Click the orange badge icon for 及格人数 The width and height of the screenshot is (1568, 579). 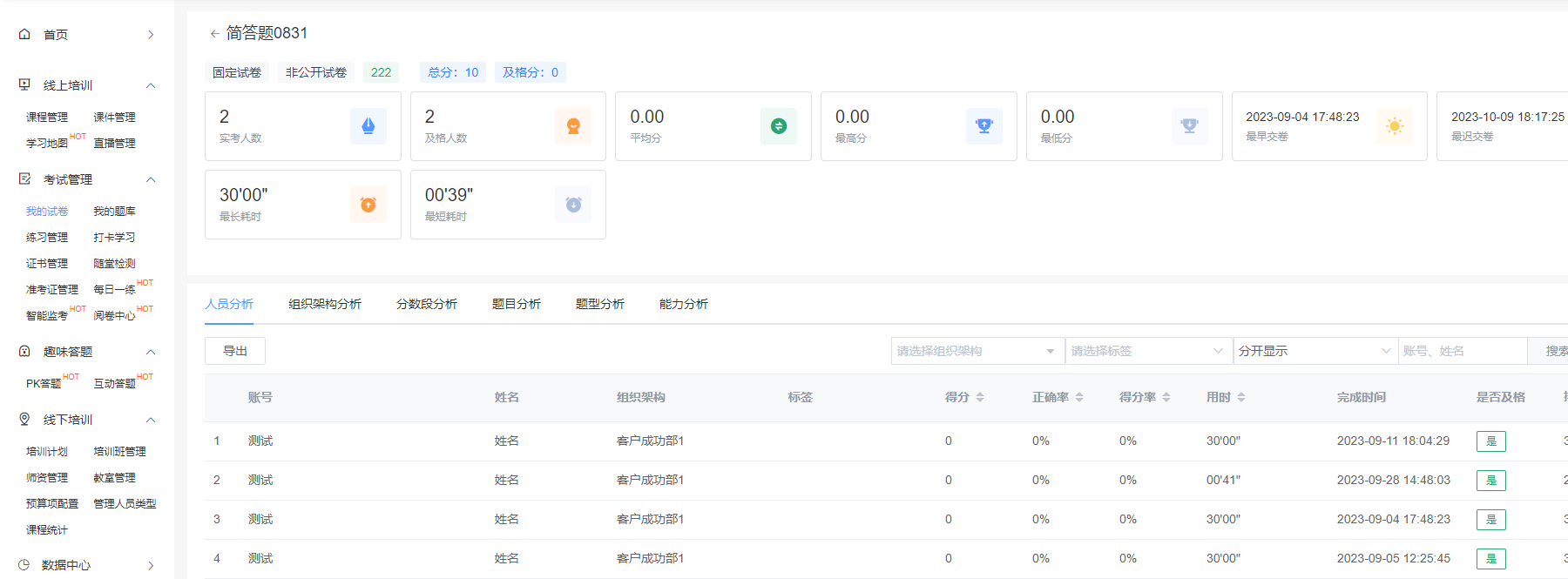[573, 126]
